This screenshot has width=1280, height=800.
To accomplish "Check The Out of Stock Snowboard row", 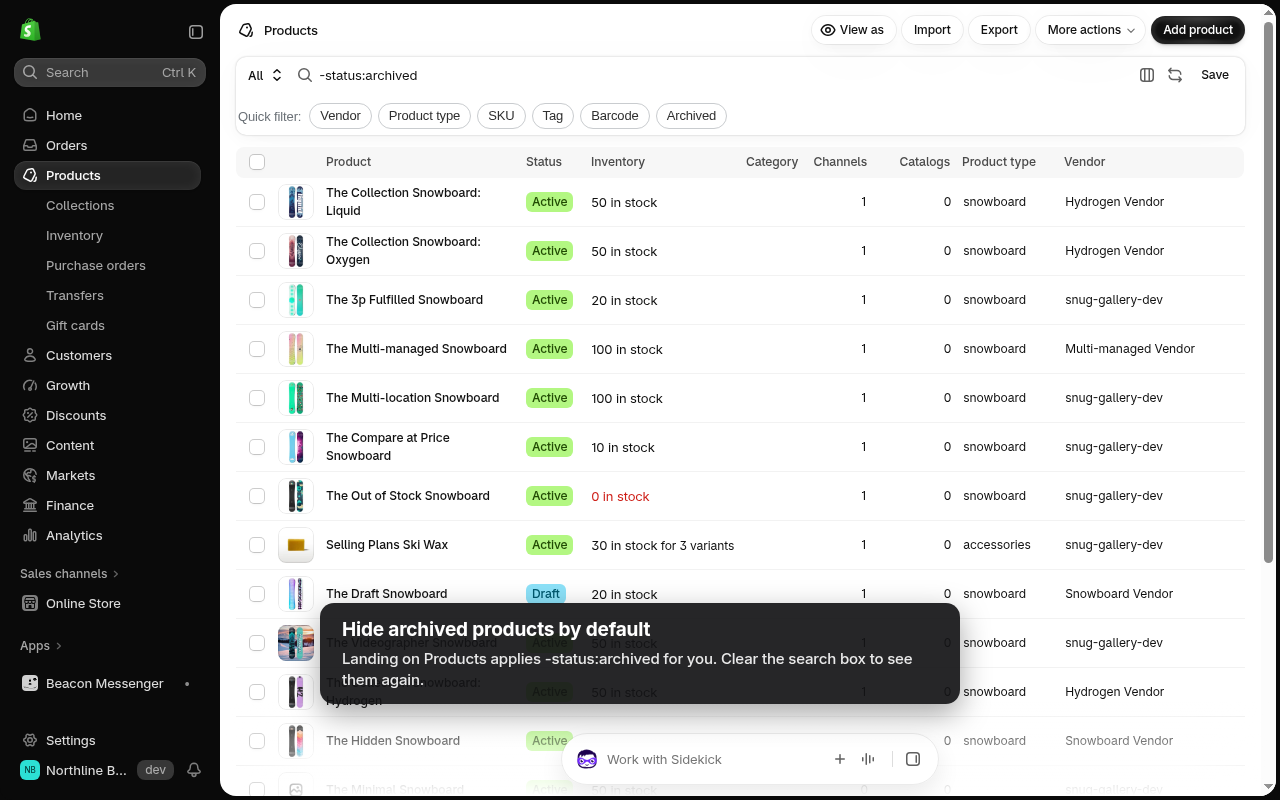I will pyautogui.click(x=257, y=496).
